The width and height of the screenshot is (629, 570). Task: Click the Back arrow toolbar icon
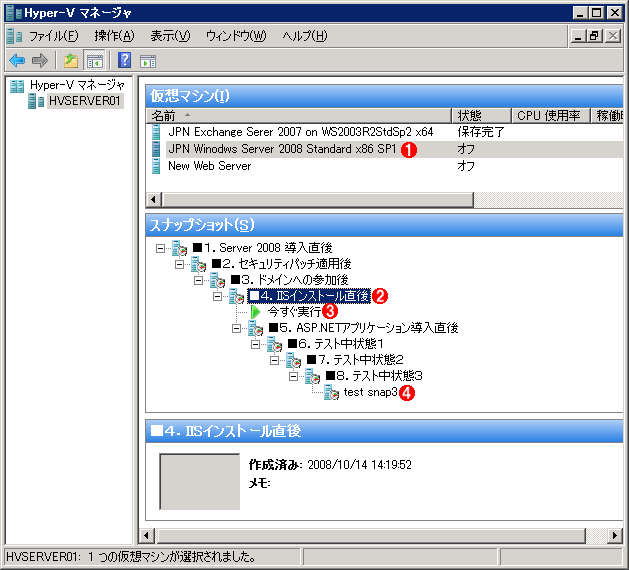click(17, 61)
